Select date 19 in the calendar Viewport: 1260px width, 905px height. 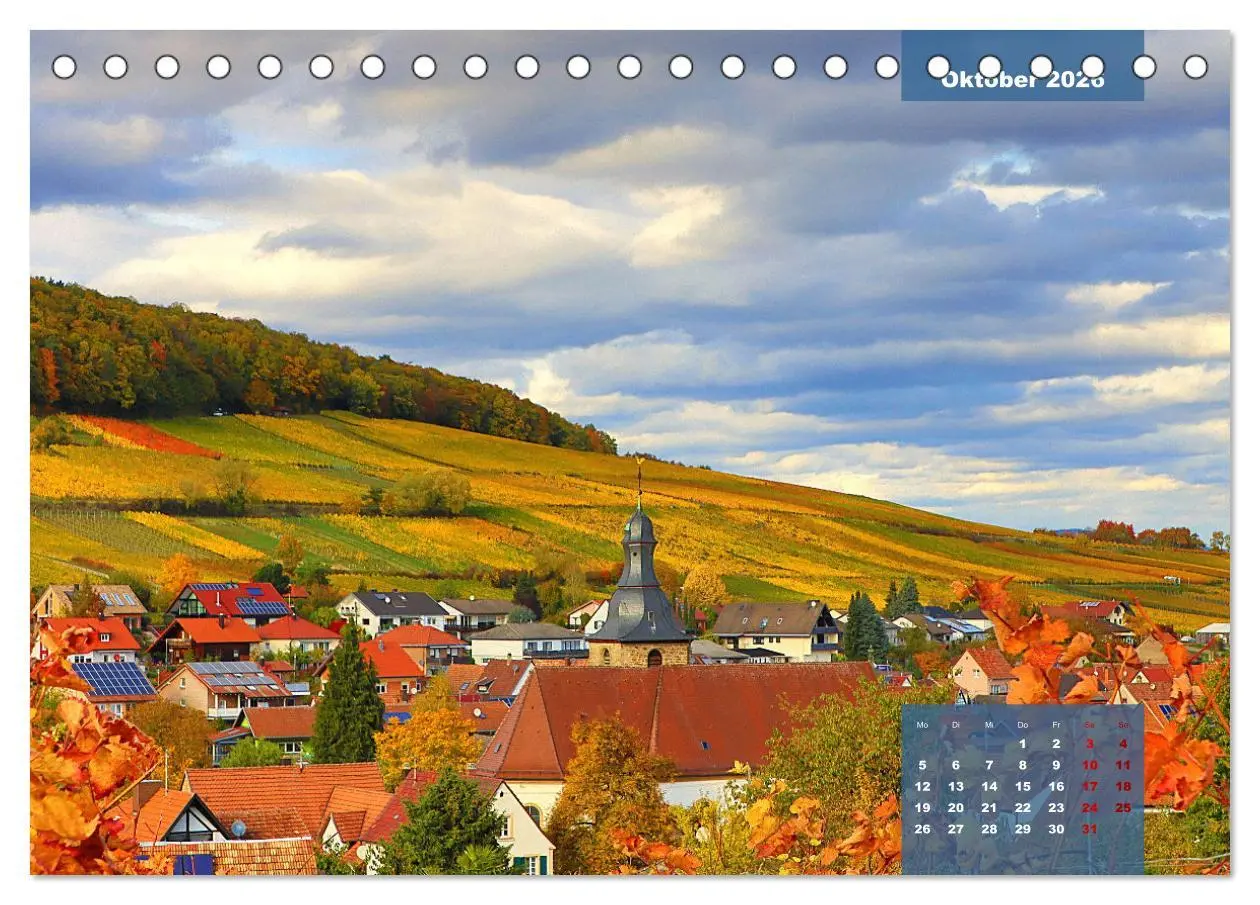coord(922,808)
